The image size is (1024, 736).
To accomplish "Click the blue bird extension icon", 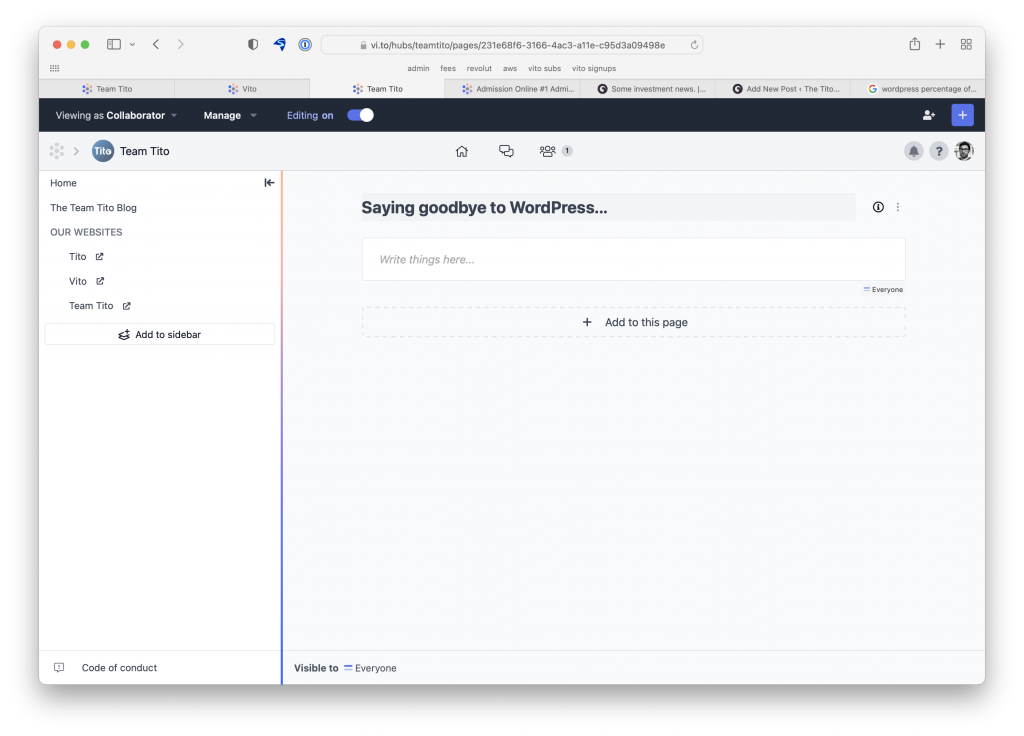I will point(280,44).
